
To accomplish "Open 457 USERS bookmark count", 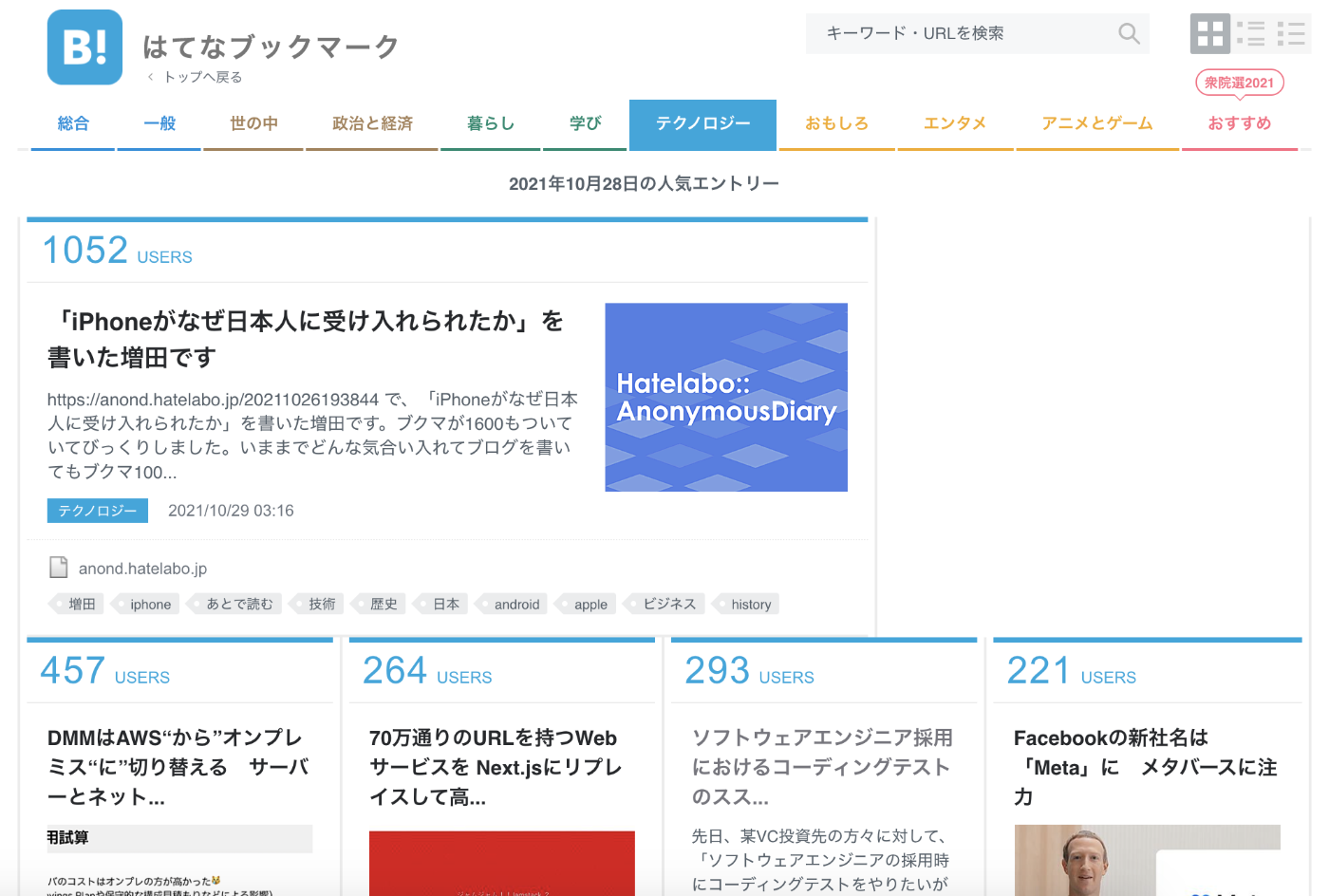I will [104, 671].
